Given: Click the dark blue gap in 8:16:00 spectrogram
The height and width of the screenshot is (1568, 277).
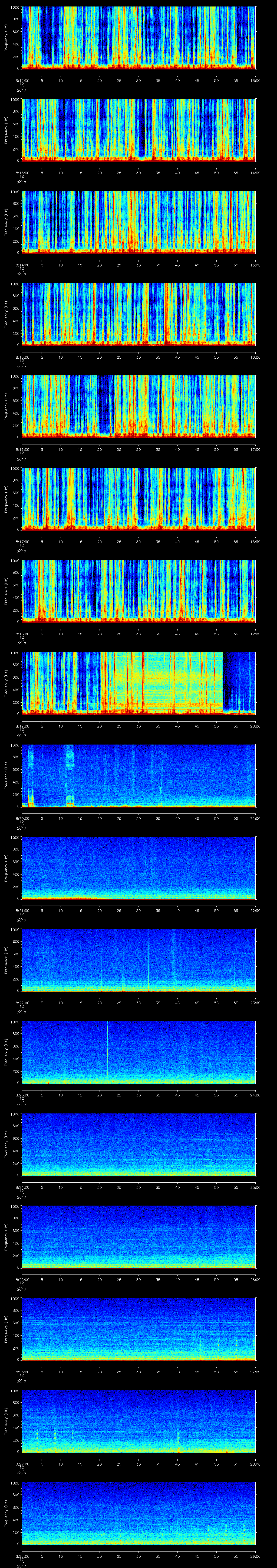Looking at the screenshot, I should 105,405.
